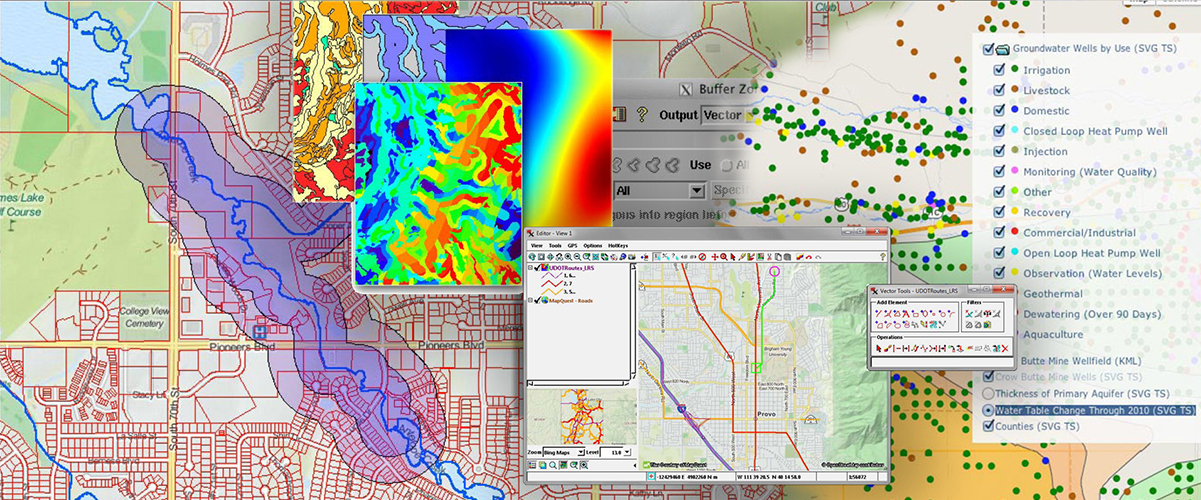Viewport: 1201px width, 500px height.
Task: Collapse the UDOTRoutes_LRS layer tree node
Action: (x=530, y=267)
